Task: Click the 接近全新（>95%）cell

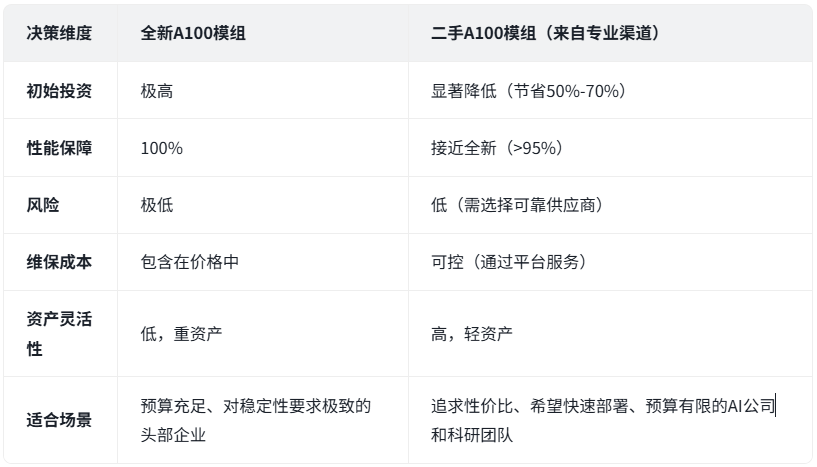Action: 496,148
